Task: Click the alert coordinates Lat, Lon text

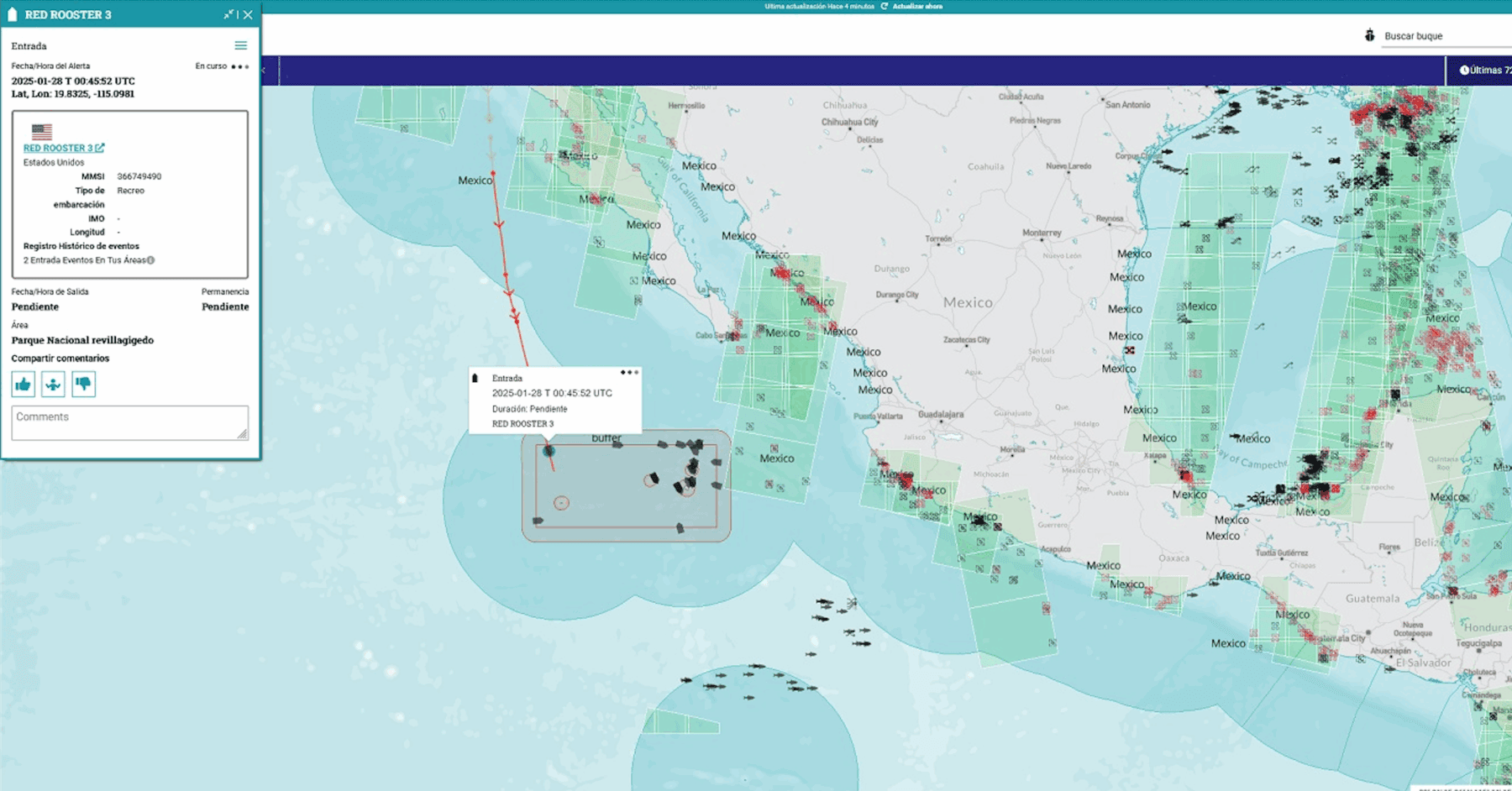Action: click(72, 94)
